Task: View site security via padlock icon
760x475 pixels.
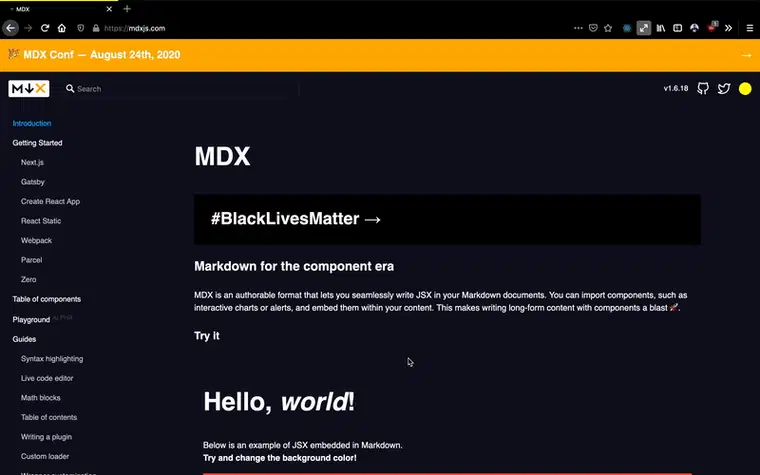Action: [96, 28]
